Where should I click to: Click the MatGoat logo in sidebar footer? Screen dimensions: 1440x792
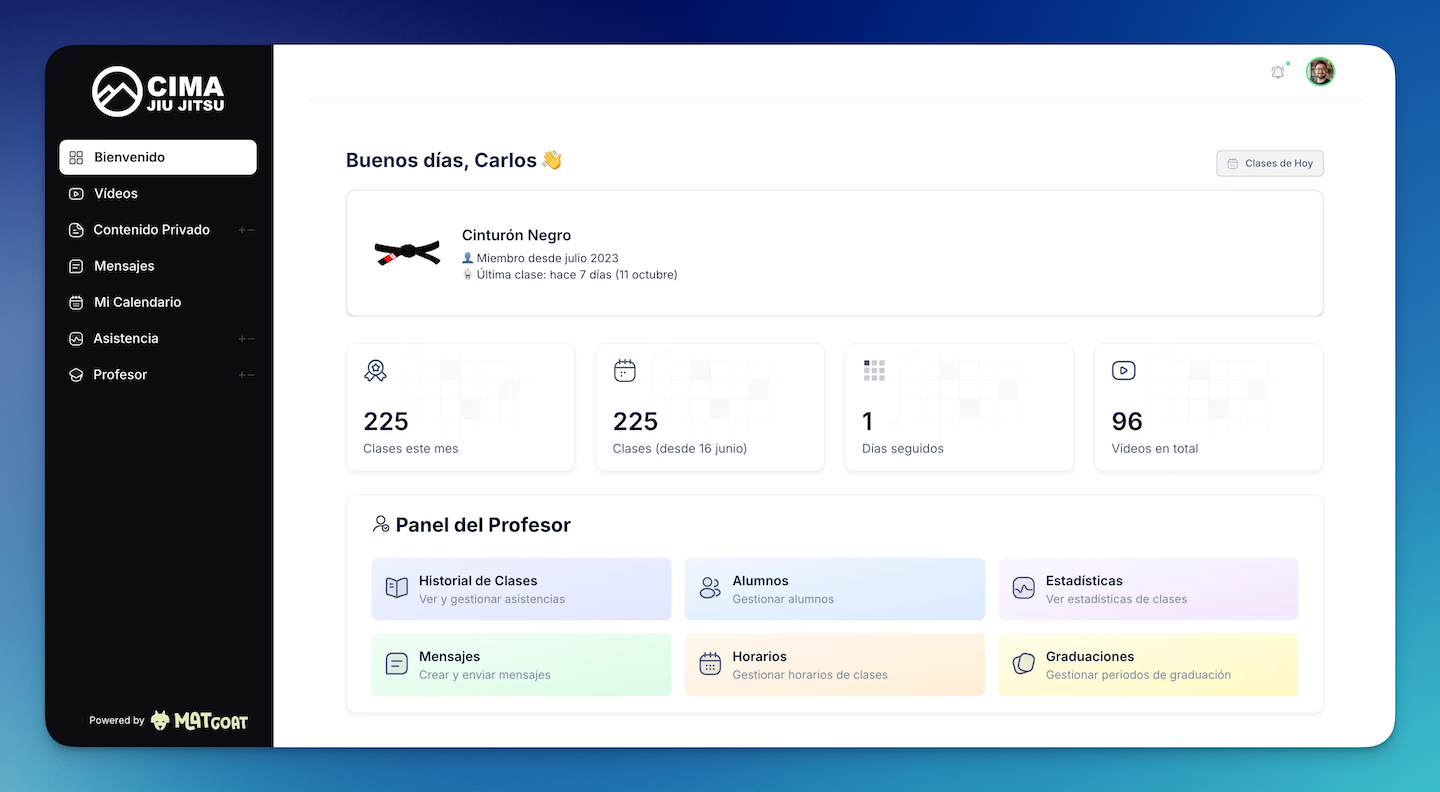[x=199, y=720]
